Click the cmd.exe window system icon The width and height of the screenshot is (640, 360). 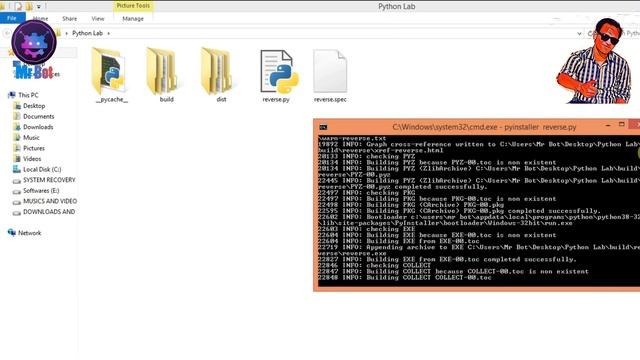323,127
